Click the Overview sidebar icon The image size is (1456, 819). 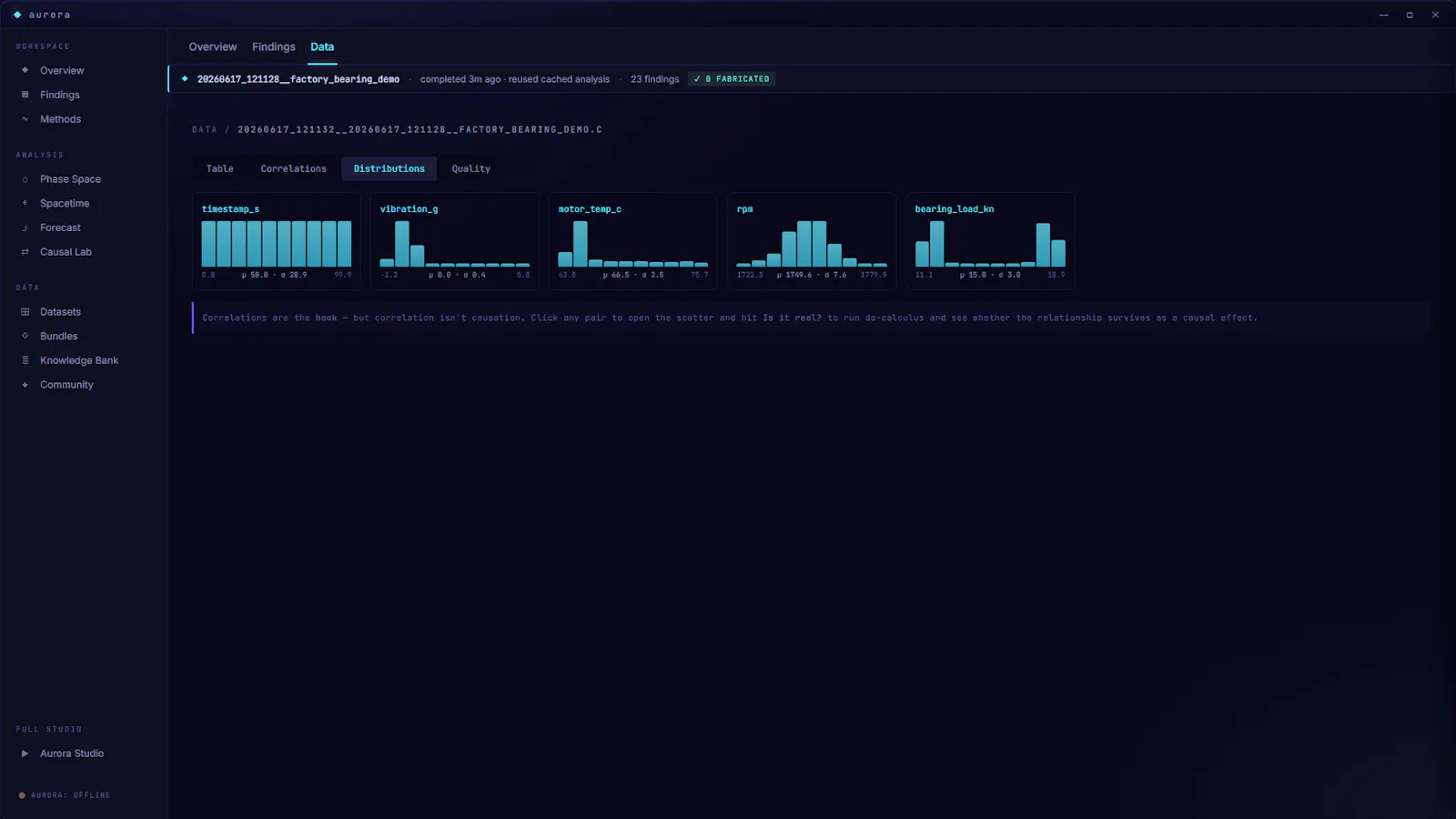[25, 70]
